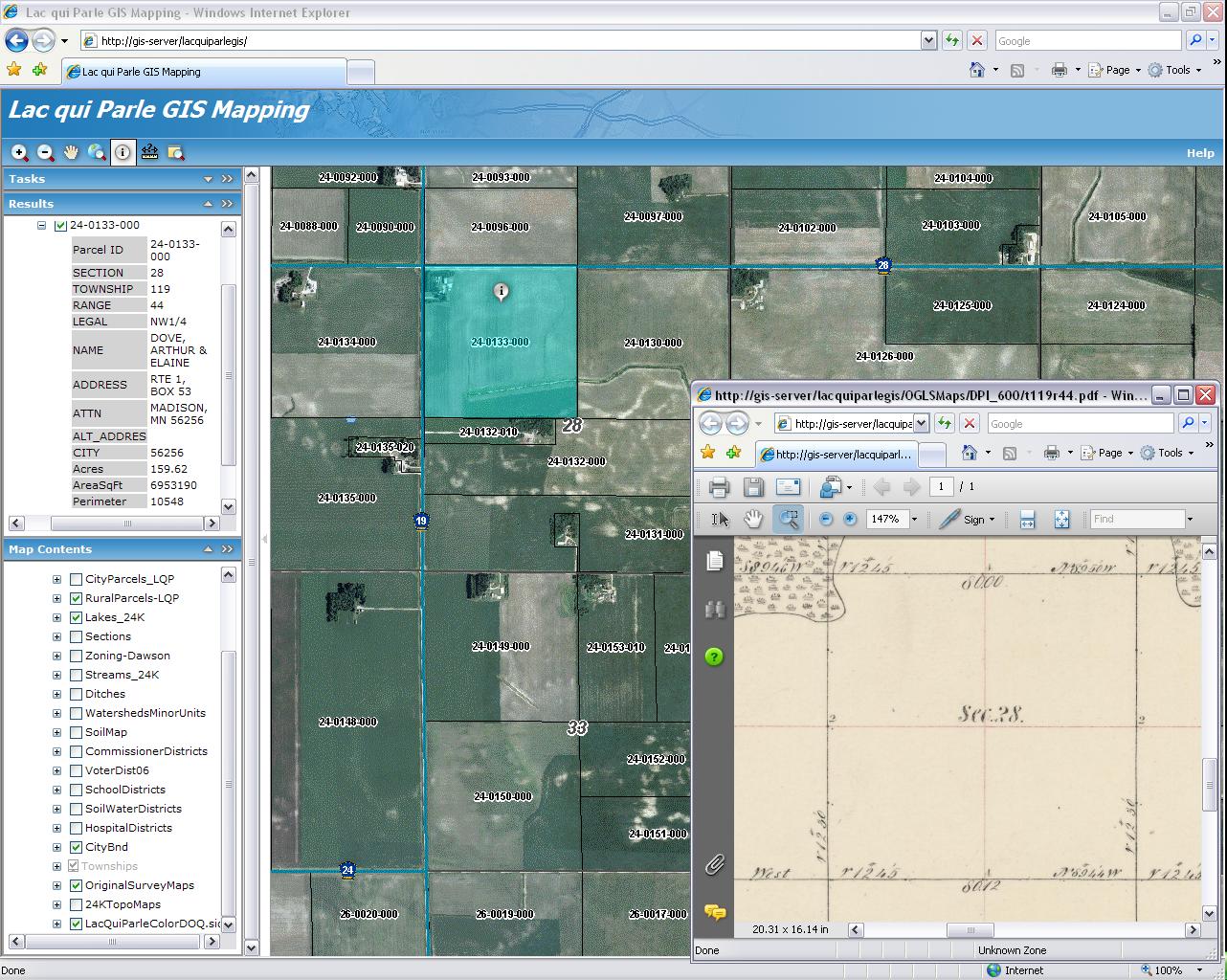Image resolution: width=1227 pixels, height=980 pixels.
Task: Click the PDF Find text field
Action: coord(1136,519)
